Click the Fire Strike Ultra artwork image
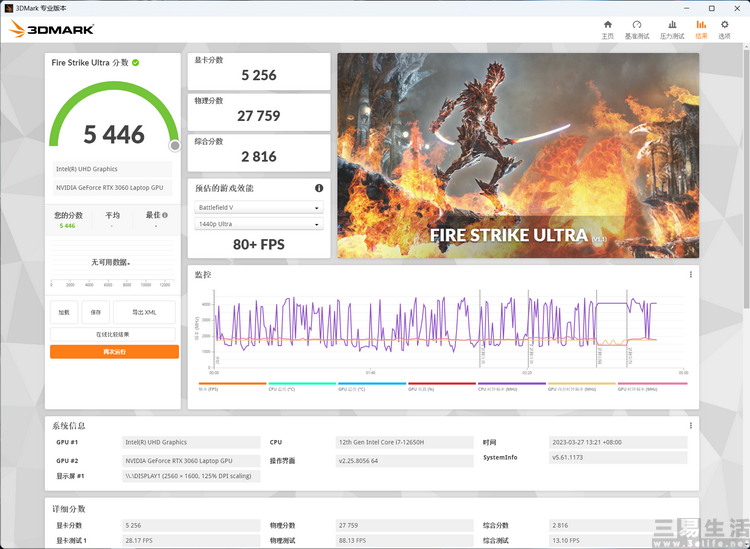The width and height of the screenshot is (750, 549). [x=518, y=155]
